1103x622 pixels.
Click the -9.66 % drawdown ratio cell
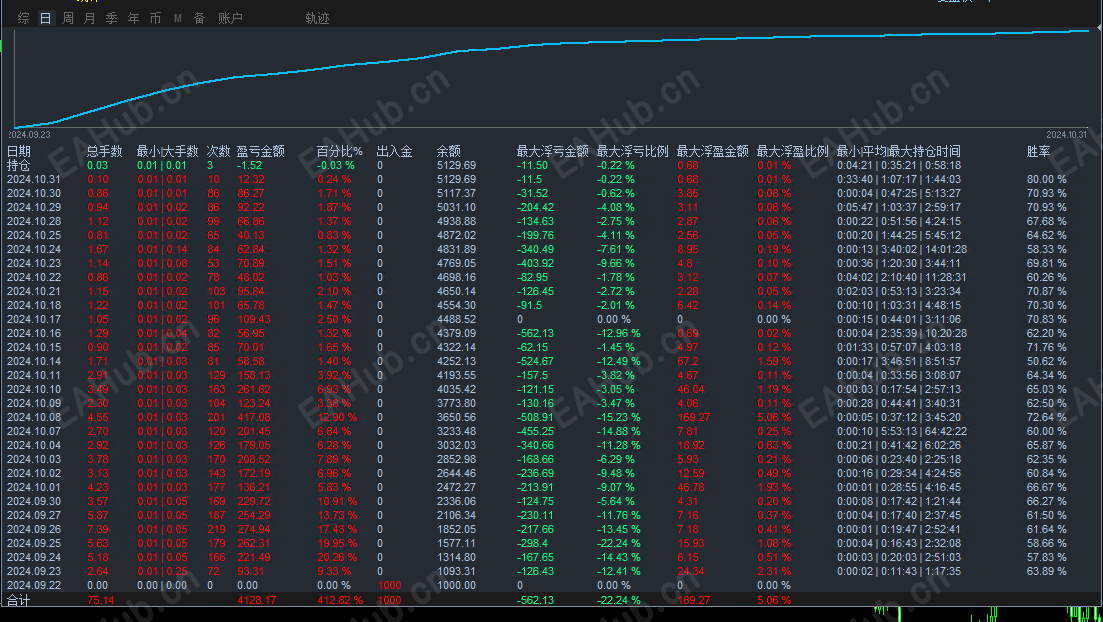[616, 263]
